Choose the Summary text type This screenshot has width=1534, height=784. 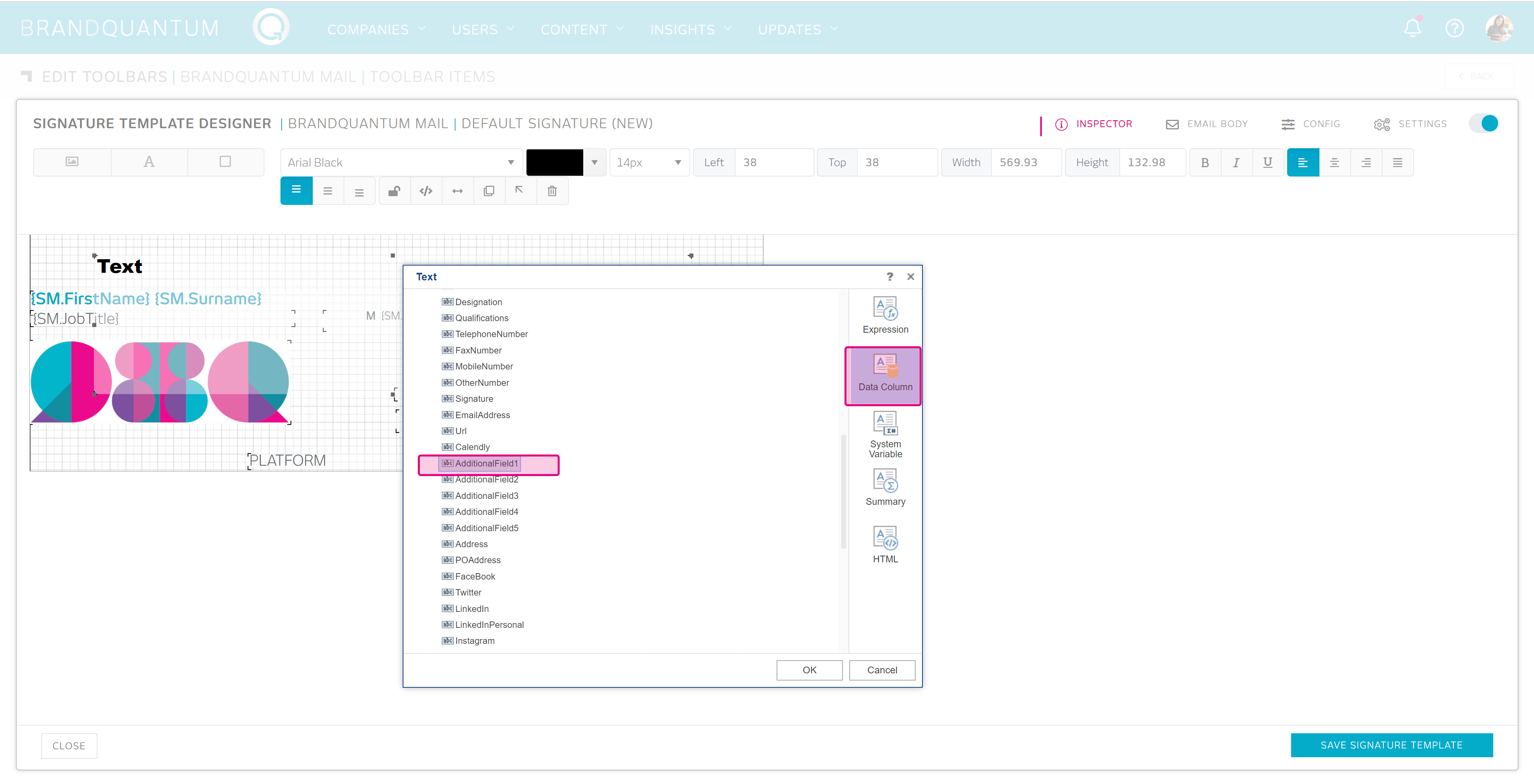tap(885, 488)
